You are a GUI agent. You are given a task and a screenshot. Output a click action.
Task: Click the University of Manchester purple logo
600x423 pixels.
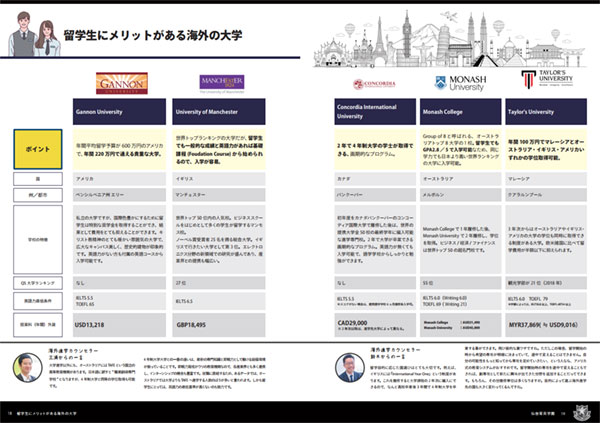click(222, 83)
